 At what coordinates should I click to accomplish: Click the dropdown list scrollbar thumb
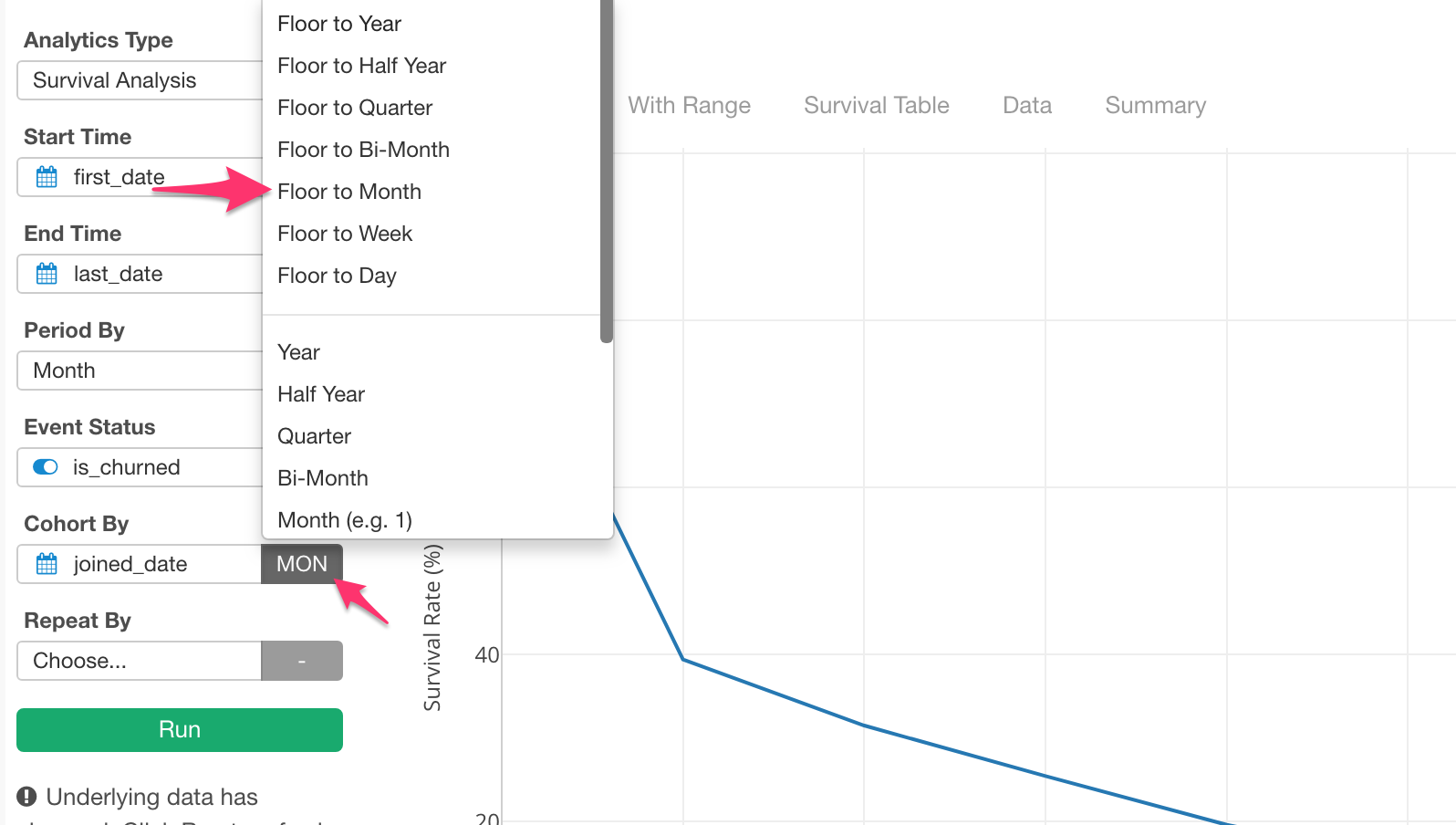pos(607,171)
